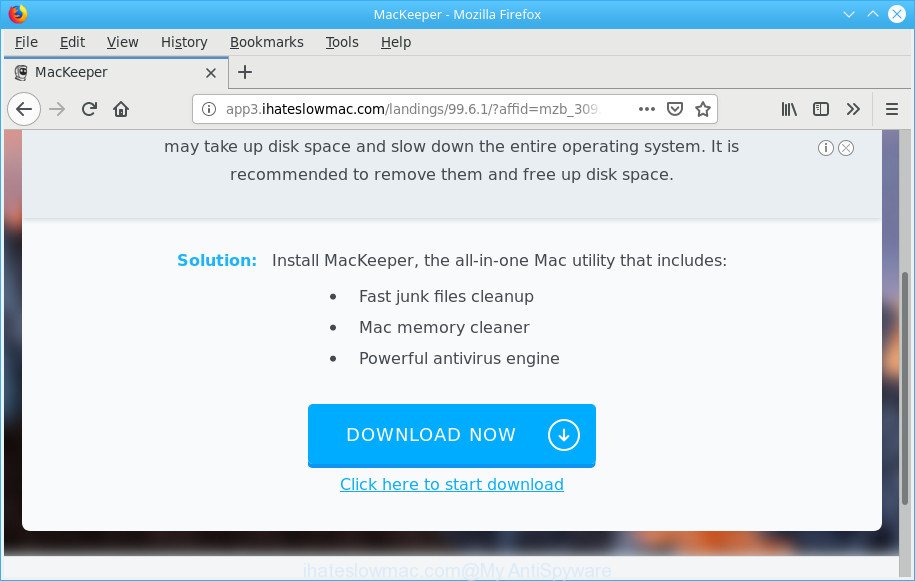Screen dimensions: 915x581
Task: Click 'Mac memory cleaner' text
Action: pos(444,327)
